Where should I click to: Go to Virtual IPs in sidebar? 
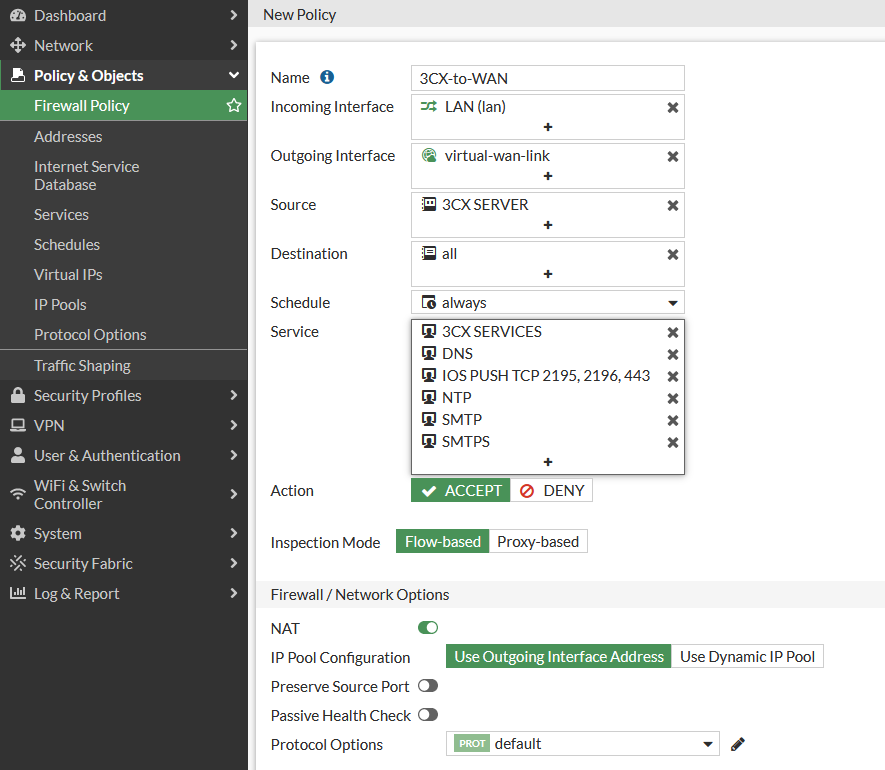pos(68,275)
